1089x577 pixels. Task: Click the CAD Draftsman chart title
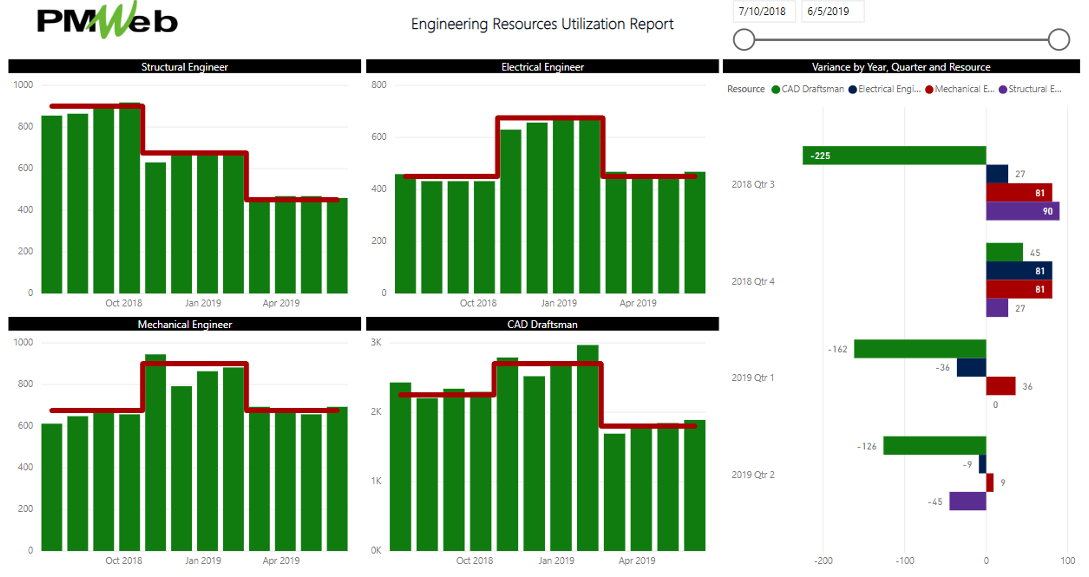[x=542, y=324]
